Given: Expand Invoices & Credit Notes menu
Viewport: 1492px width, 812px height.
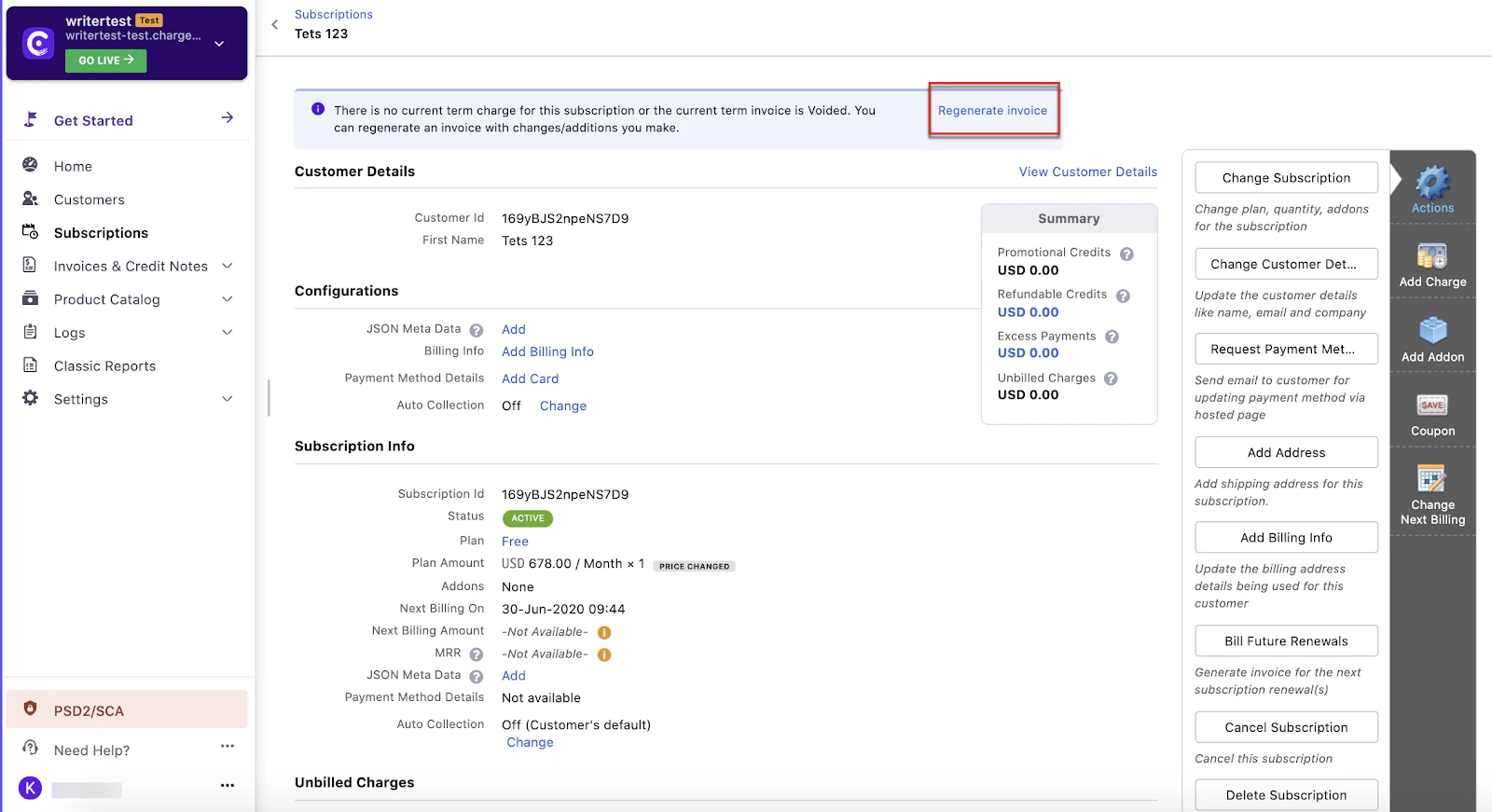Looking at the screenshot, I should point(227,267).
